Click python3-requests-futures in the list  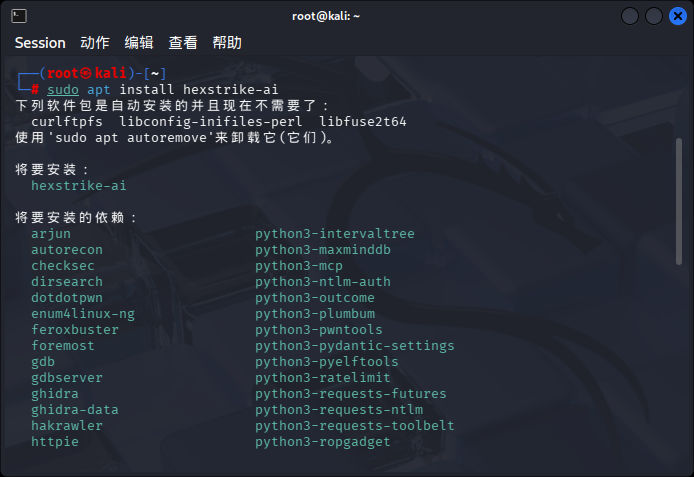pyautogui.click(x=351, y=394)
